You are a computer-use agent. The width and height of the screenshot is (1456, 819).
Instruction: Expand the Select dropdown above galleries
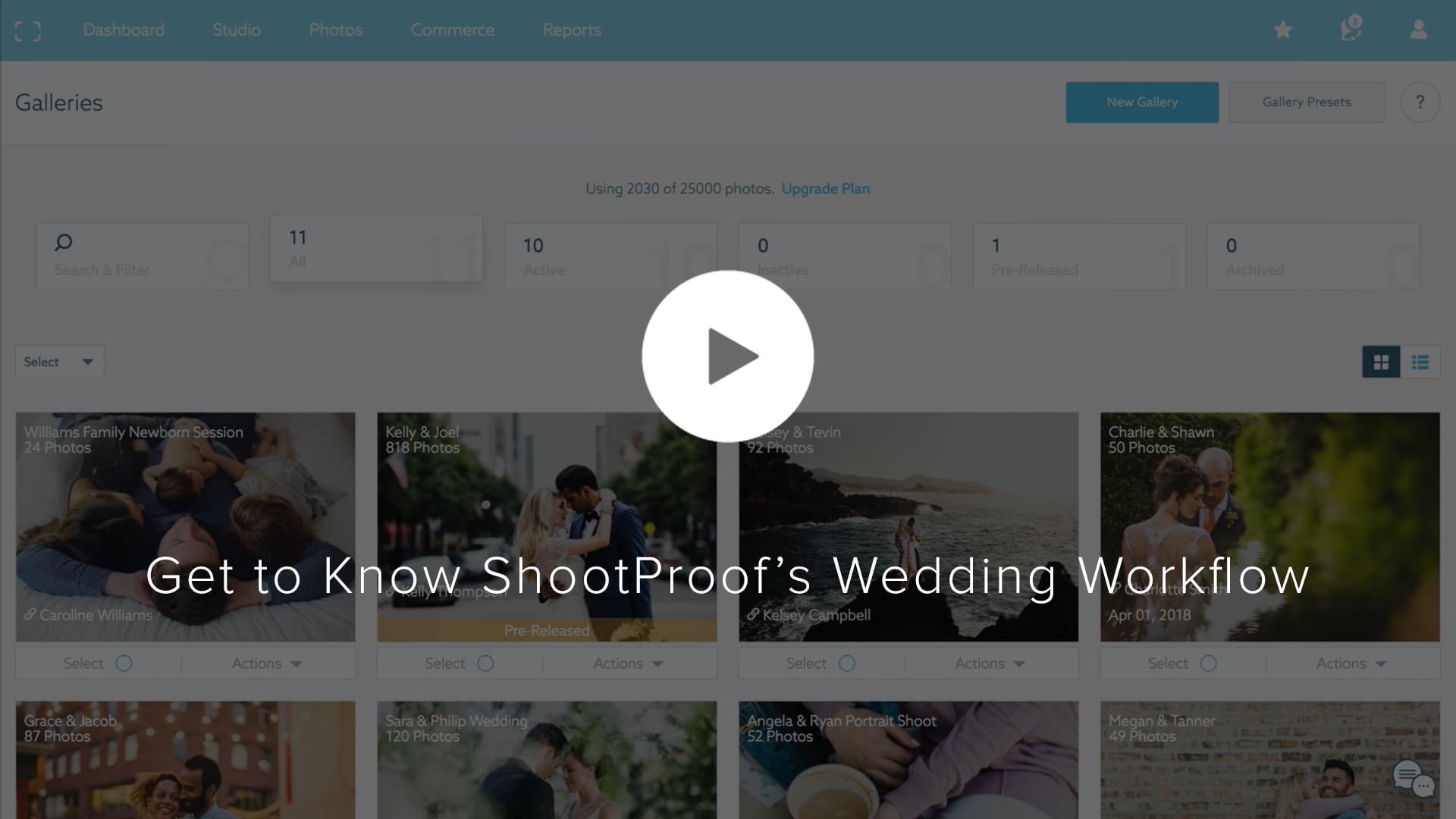[x=58, y=362]
